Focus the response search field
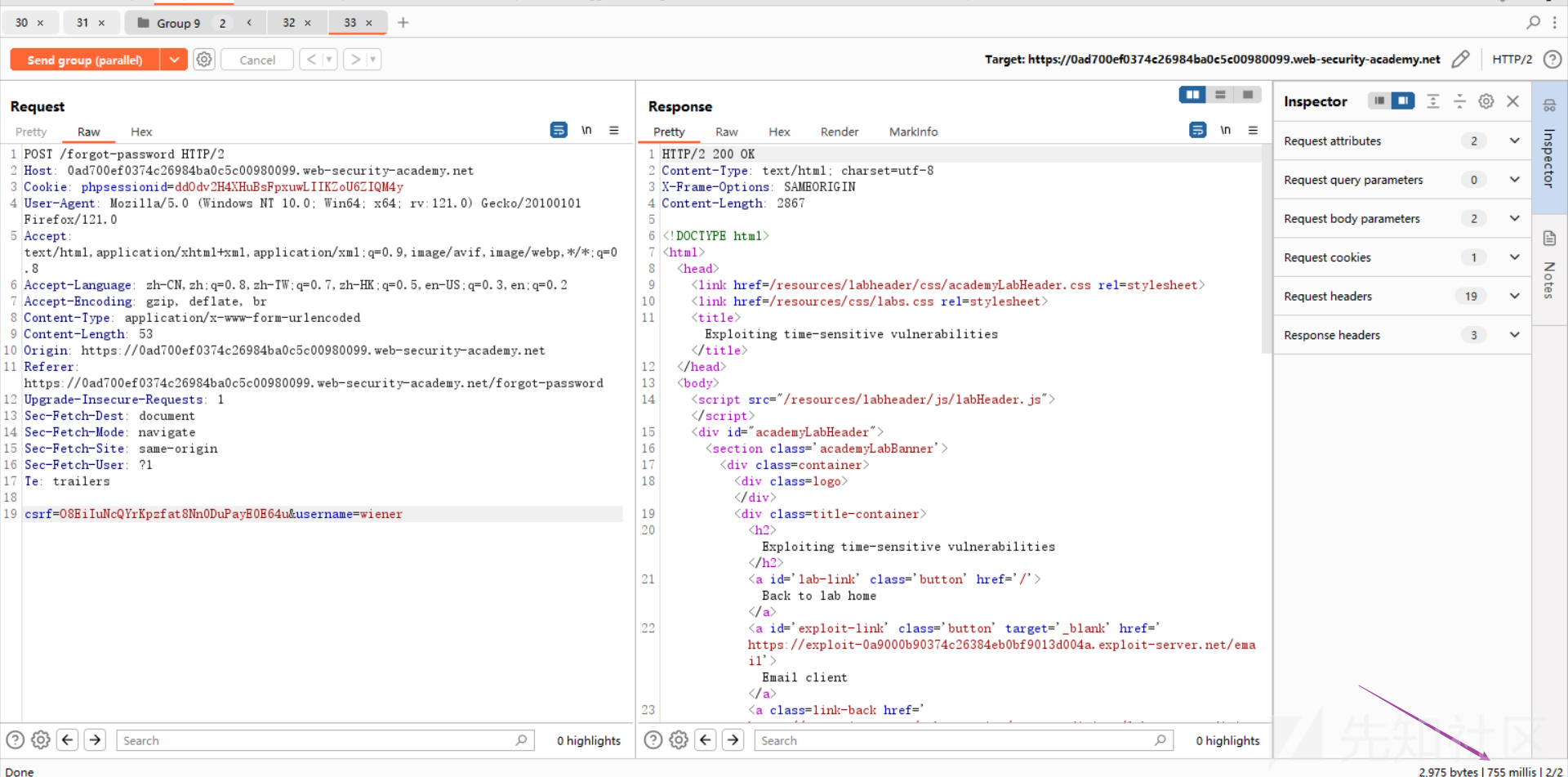 964,740
